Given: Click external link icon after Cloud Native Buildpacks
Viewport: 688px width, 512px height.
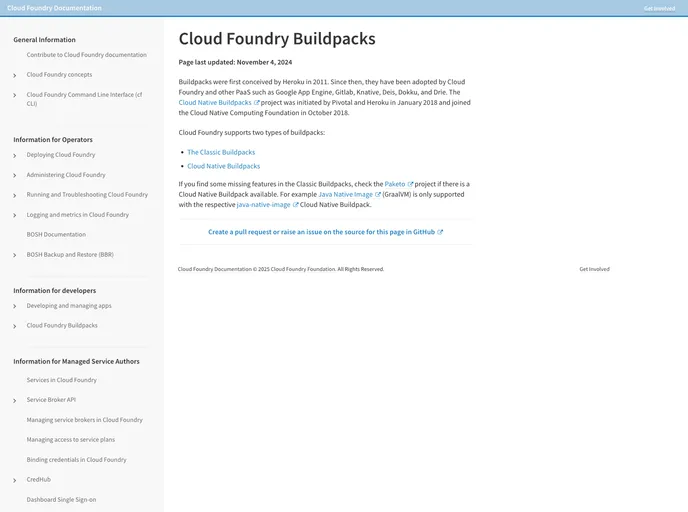Looking at the screenshot, I should click(257, 103).
